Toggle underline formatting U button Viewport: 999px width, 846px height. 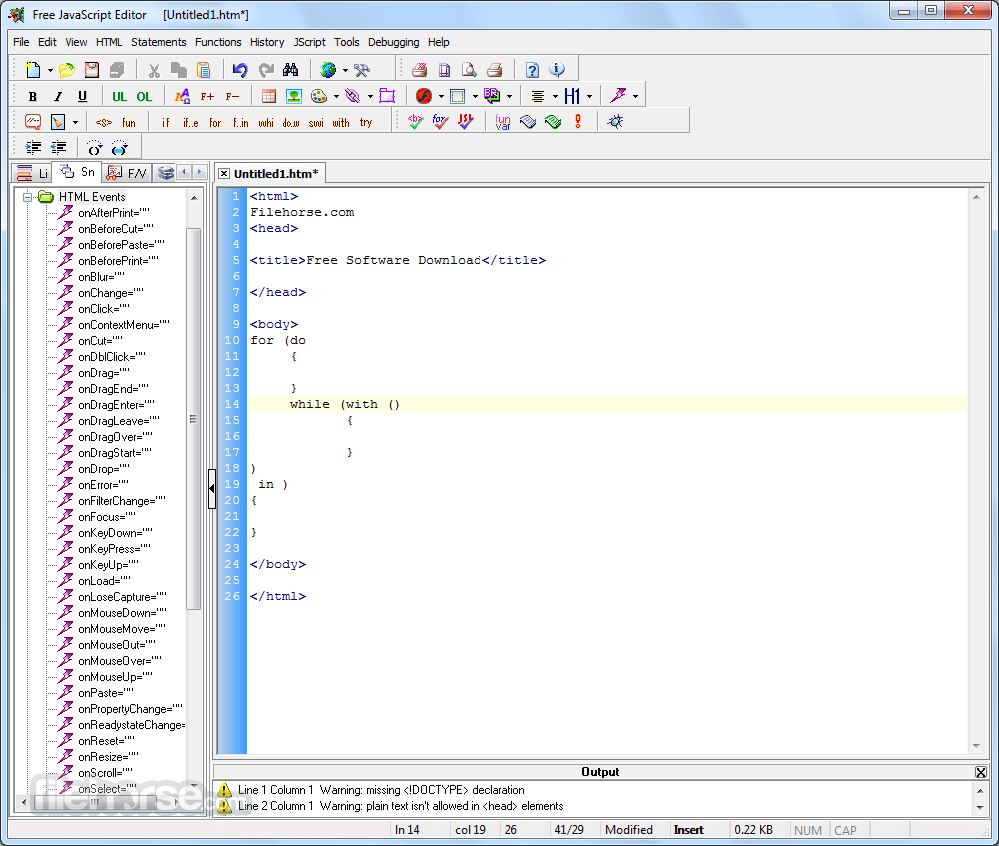point(82,97)
